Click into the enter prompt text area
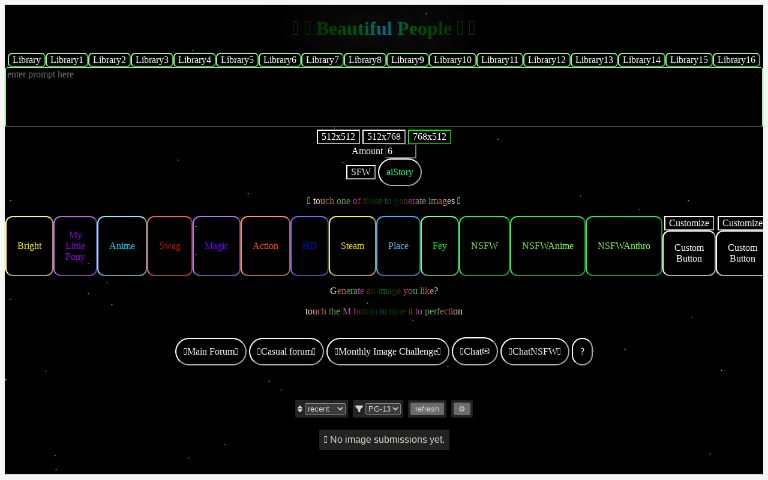The width and height of the screenshot is (768, 480). [x=384, y=97]
